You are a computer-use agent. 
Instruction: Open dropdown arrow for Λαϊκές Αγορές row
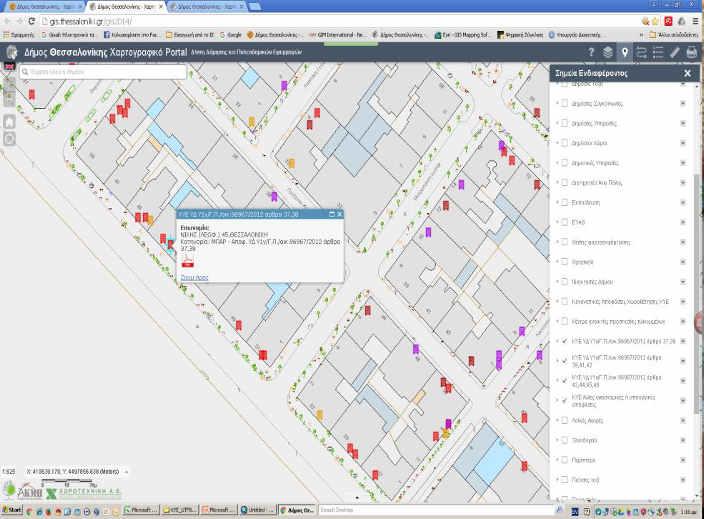point(683,420)
